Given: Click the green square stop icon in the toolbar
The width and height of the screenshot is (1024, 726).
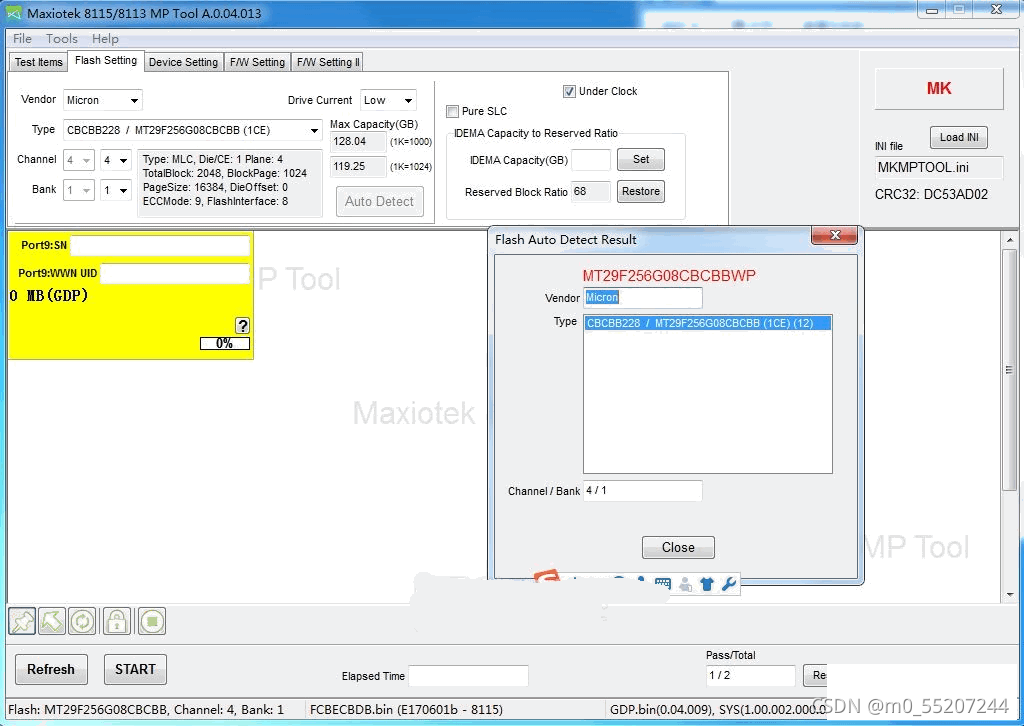Looking at the screenshot, I should click(152, 621).
